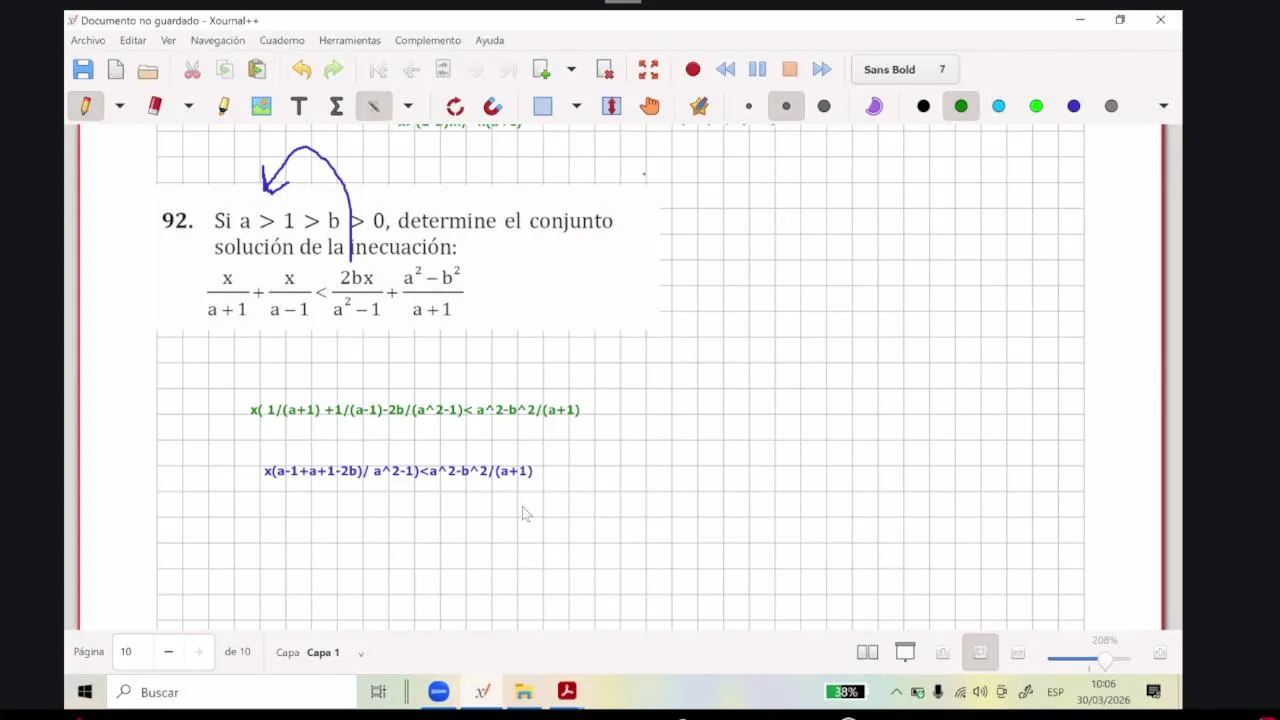Open the Ver menu
Viewport: 1280px width, 720px height.
point(168,41)
